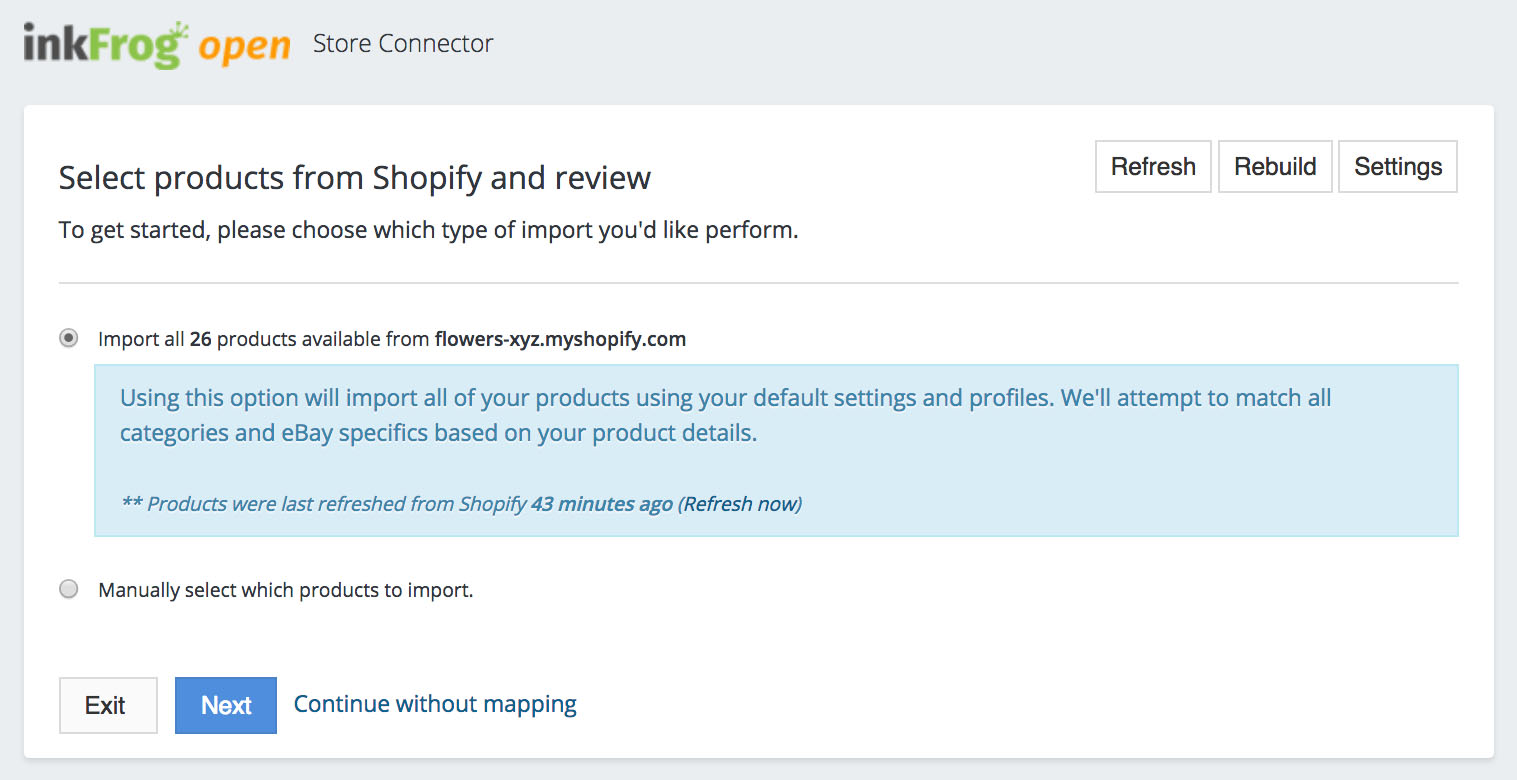Click the blue info box description text

[x=725, y=416]
